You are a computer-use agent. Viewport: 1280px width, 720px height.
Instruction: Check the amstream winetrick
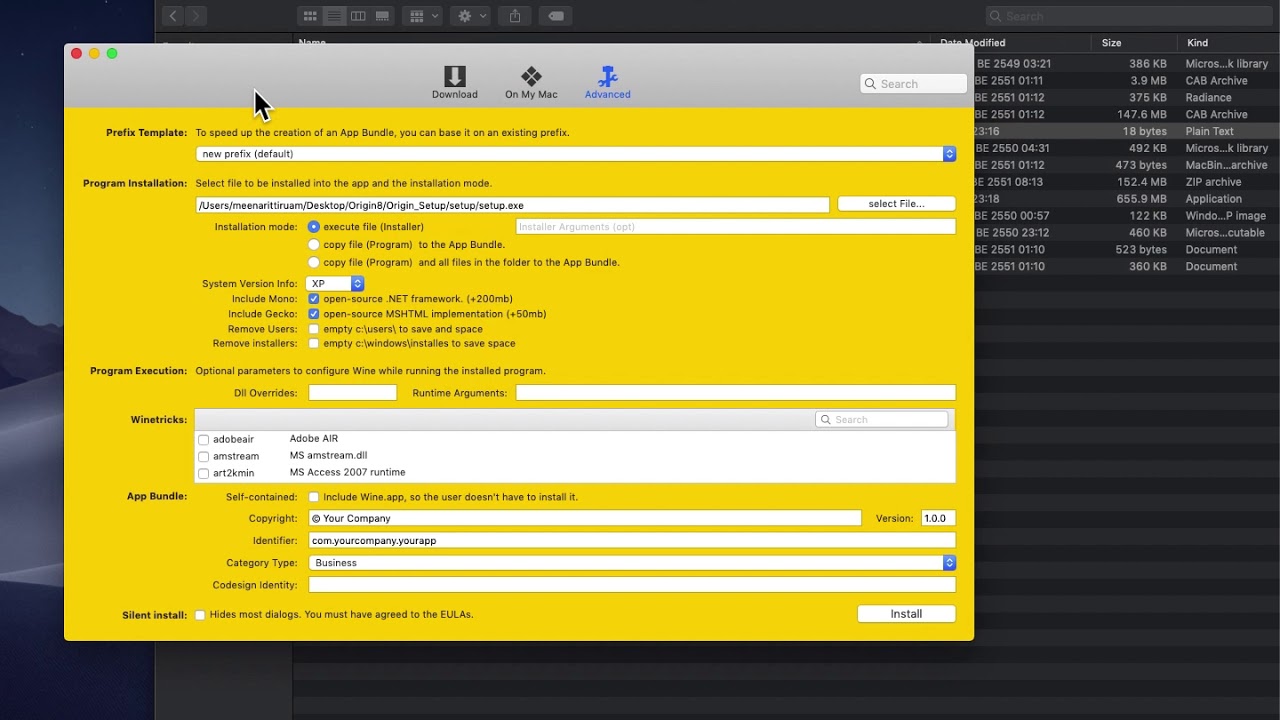coord(204,457)
